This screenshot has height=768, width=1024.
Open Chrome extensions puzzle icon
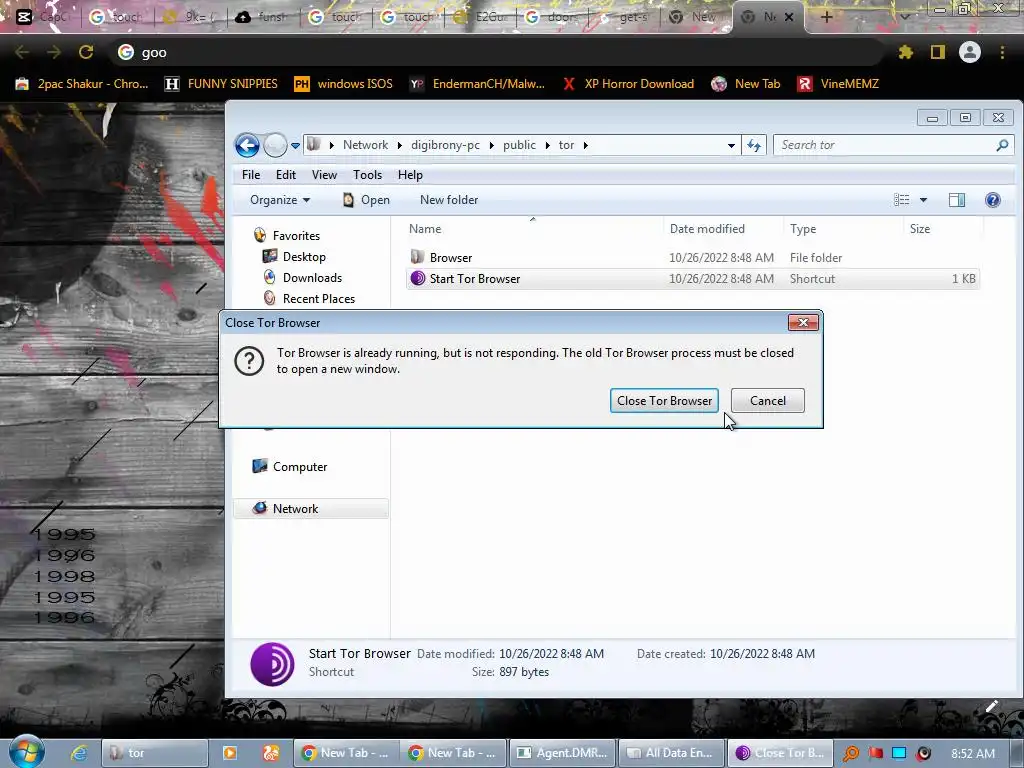point(905,52)
